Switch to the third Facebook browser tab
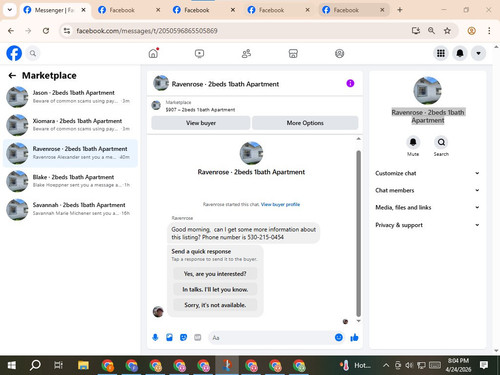This screenshot has height=375, width=500. (204, 10)
